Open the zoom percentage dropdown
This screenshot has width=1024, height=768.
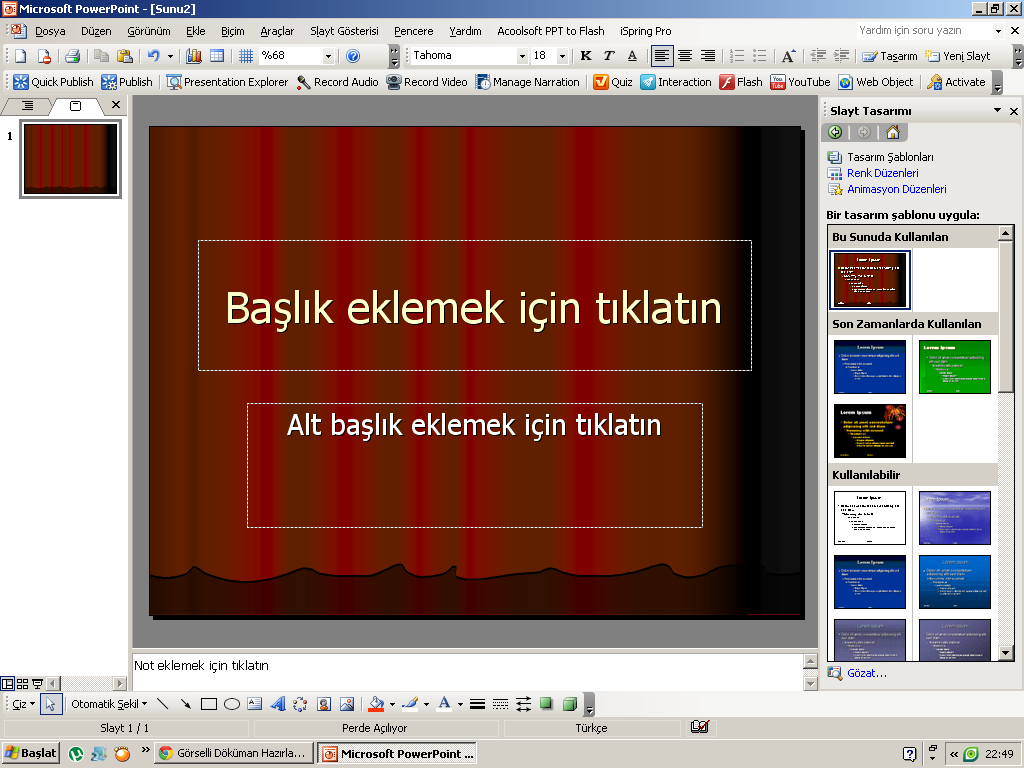pos(328,56)
